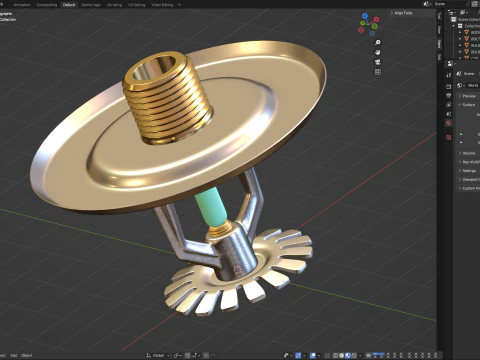Toggle the camera view icon
The image size is (480, 360).
point(378,62)
